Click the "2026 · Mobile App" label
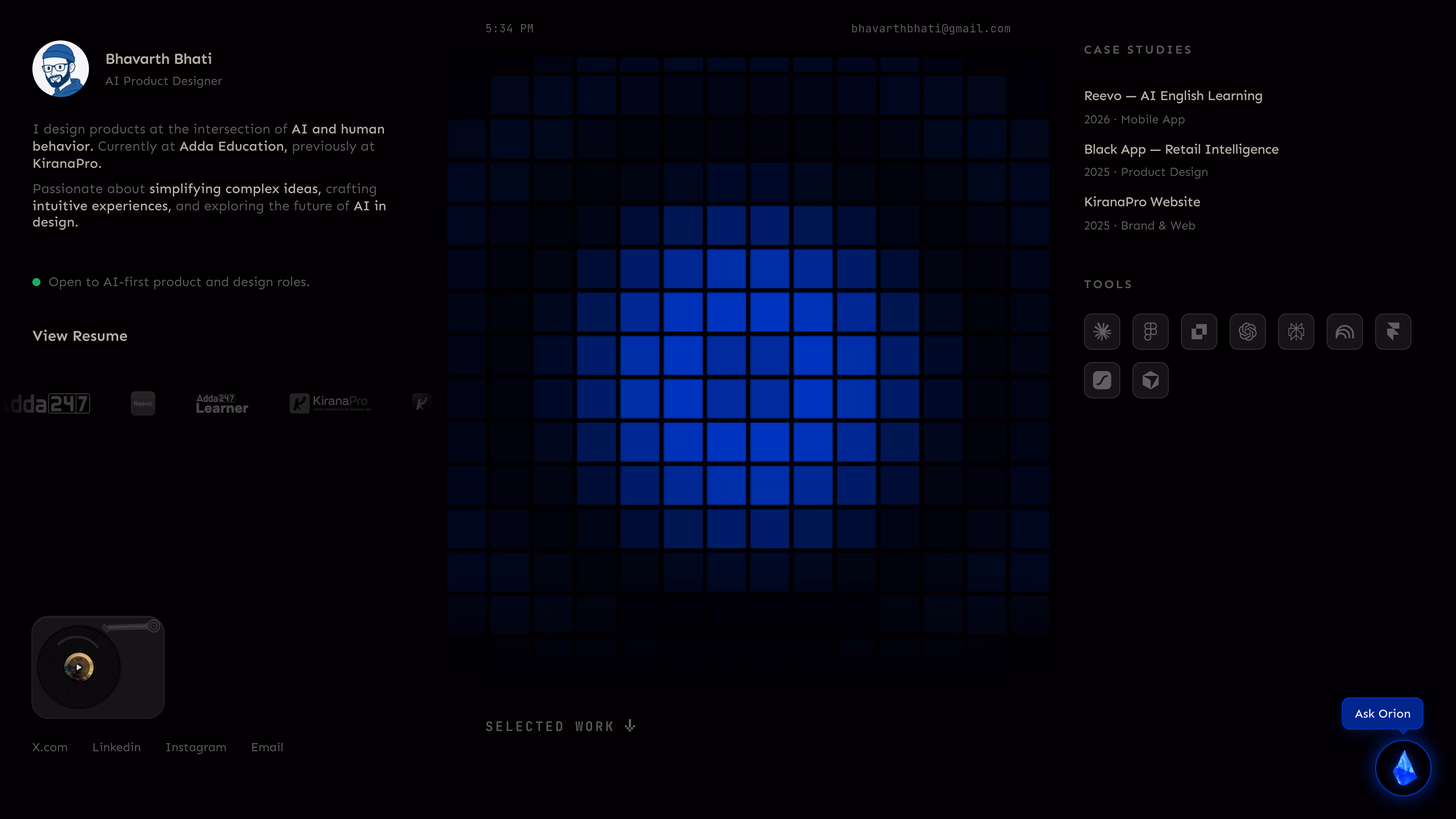The image size is (1456, 819). point(1134,120)
